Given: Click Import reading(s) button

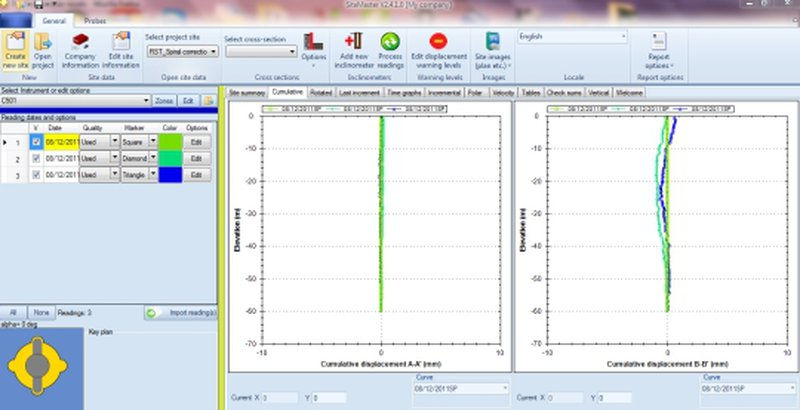Looking at the screenshot, I should [x=181, y=313].
